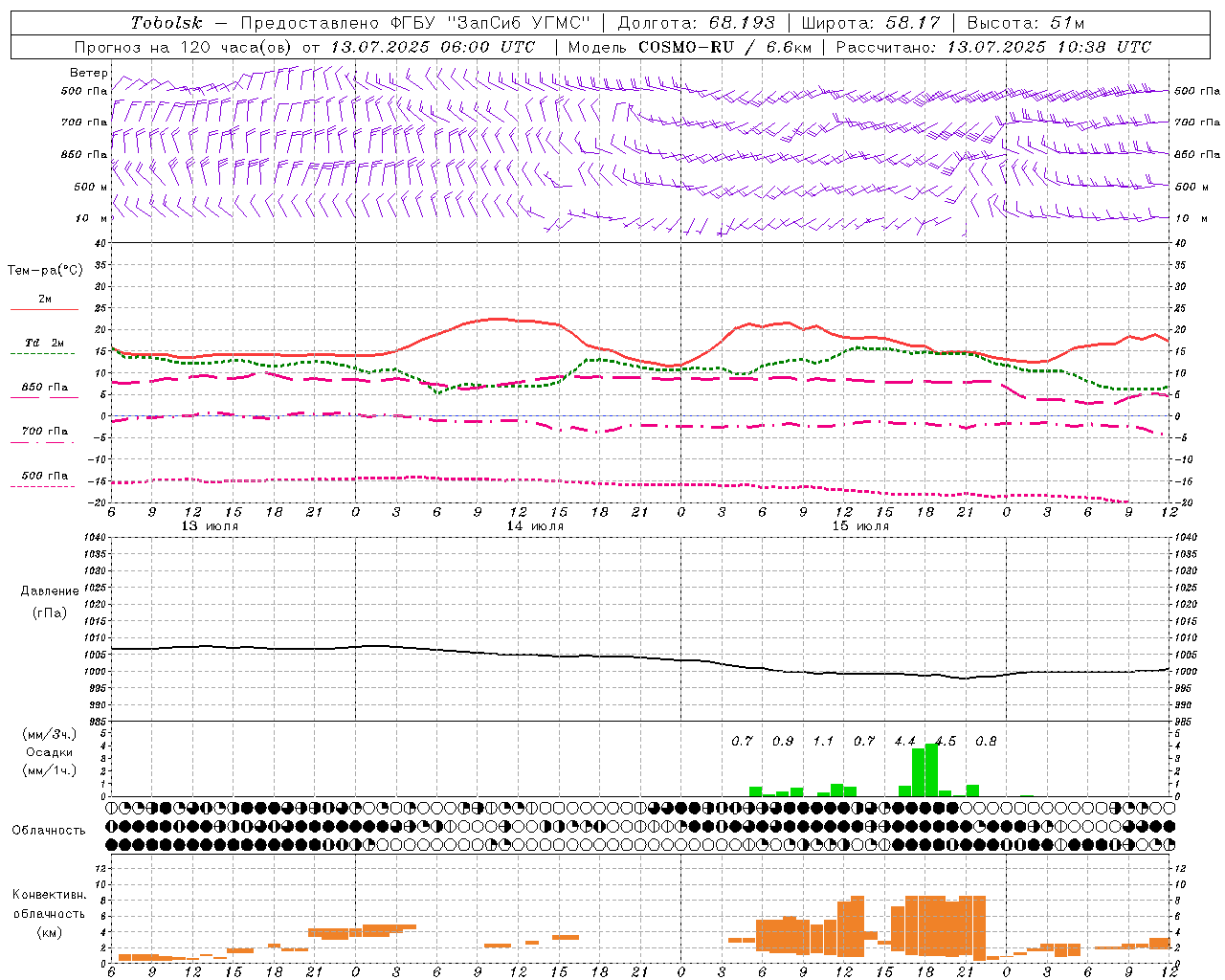Click the (мм/1ч.) precipitation unit label
The height and width of the screenshot is (980, 1225).
[49, 770]
